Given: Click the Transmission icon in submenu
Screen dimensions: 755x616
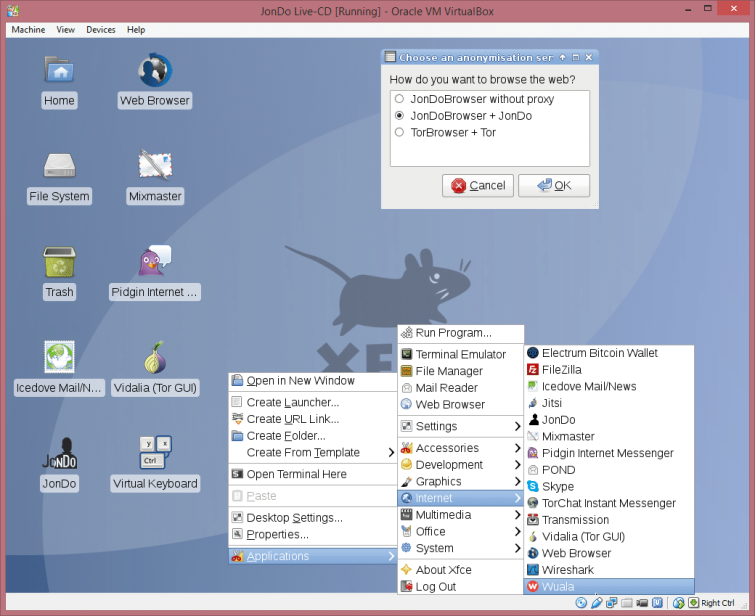Looking at the screenshot, I should click(533, 520).
